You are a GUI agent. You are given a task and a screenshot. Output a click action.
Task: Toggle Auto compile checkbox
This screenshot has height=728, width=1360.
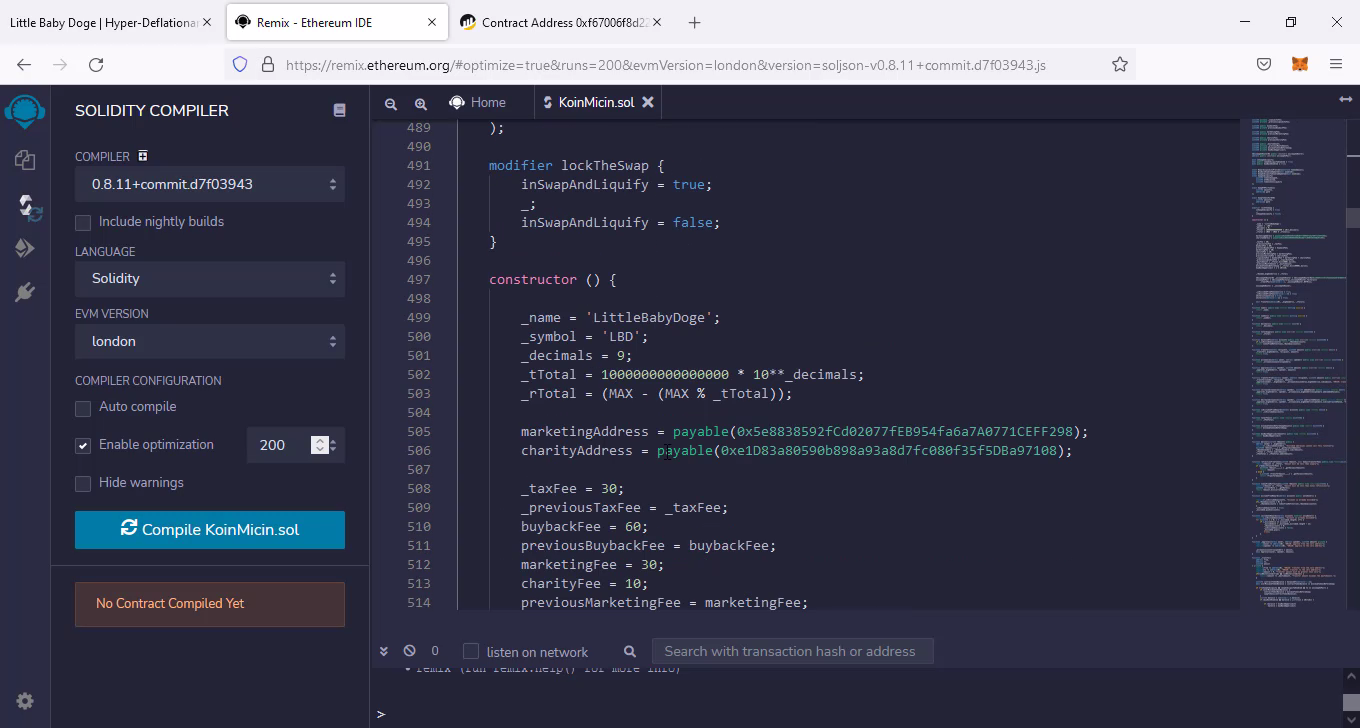(83, 408)
